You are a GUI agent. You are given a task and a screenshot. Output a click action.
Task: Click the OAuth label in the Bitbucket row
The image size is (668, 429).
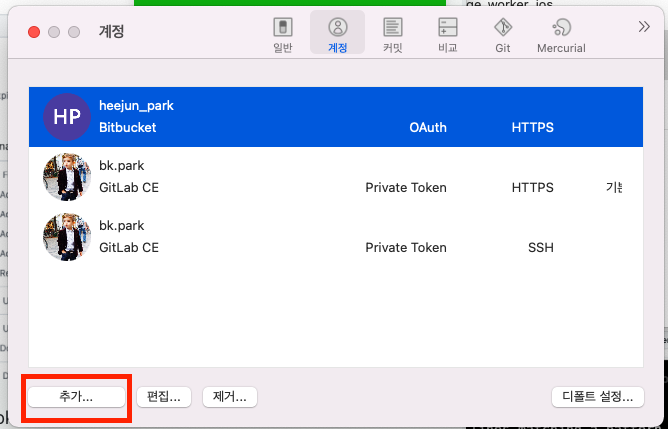click(x=428, y=127)
